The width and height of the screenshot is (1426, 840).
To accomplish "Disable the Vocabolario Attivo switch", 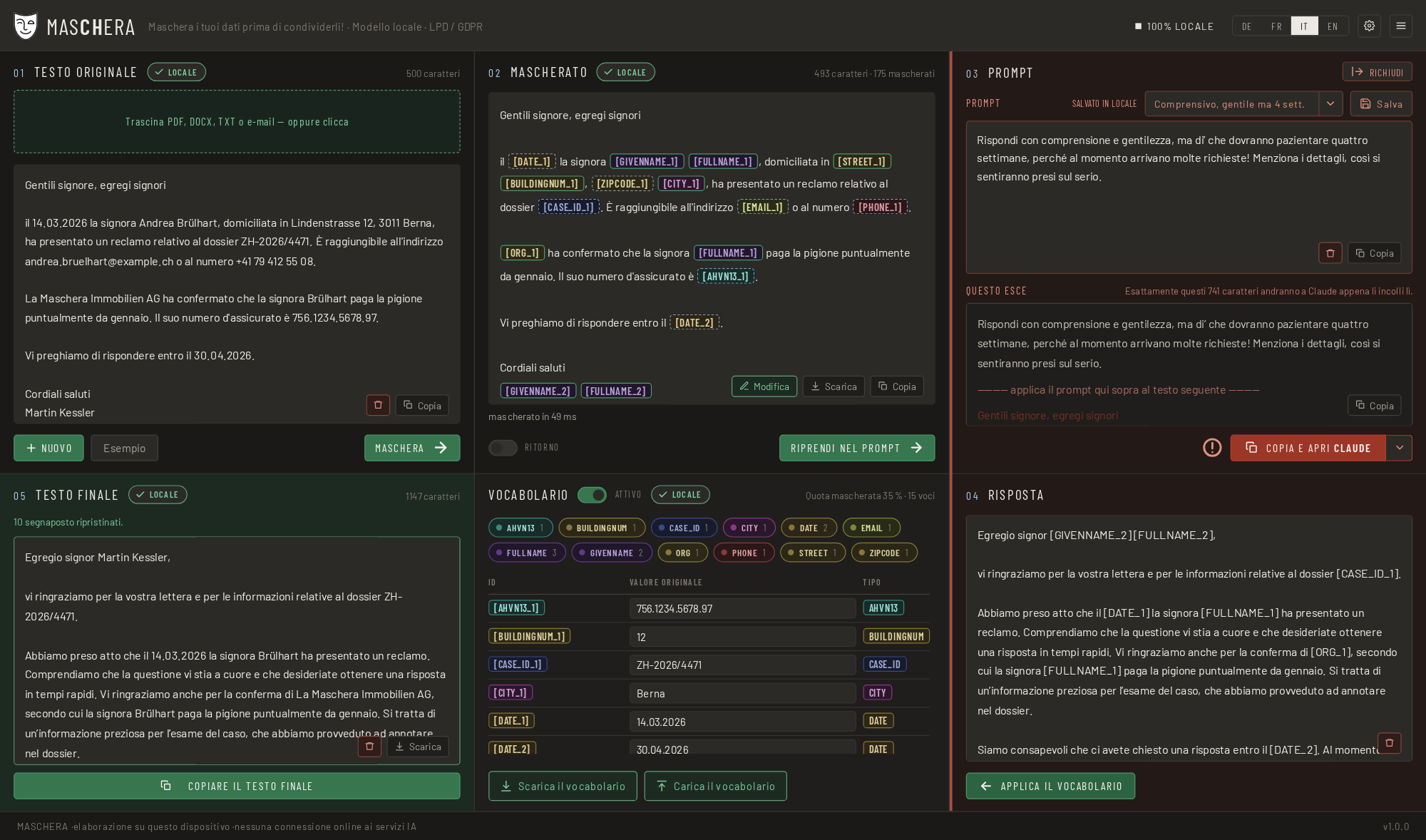I will pos(592,495).
